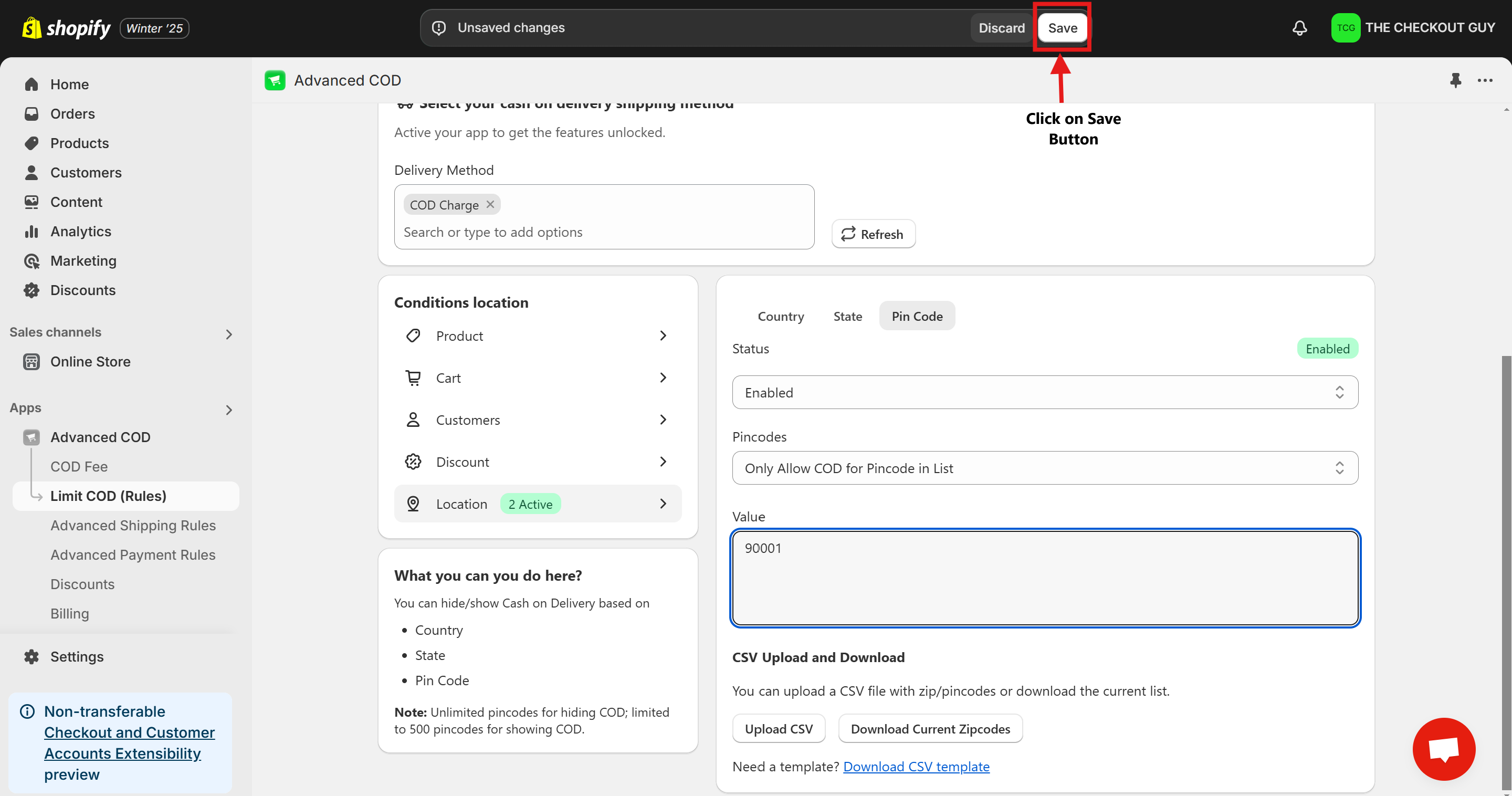Image resolution: width=1512 pixels, height=796 pixels.
Task: Click Download Current Zipcodes
Action: 930,728
